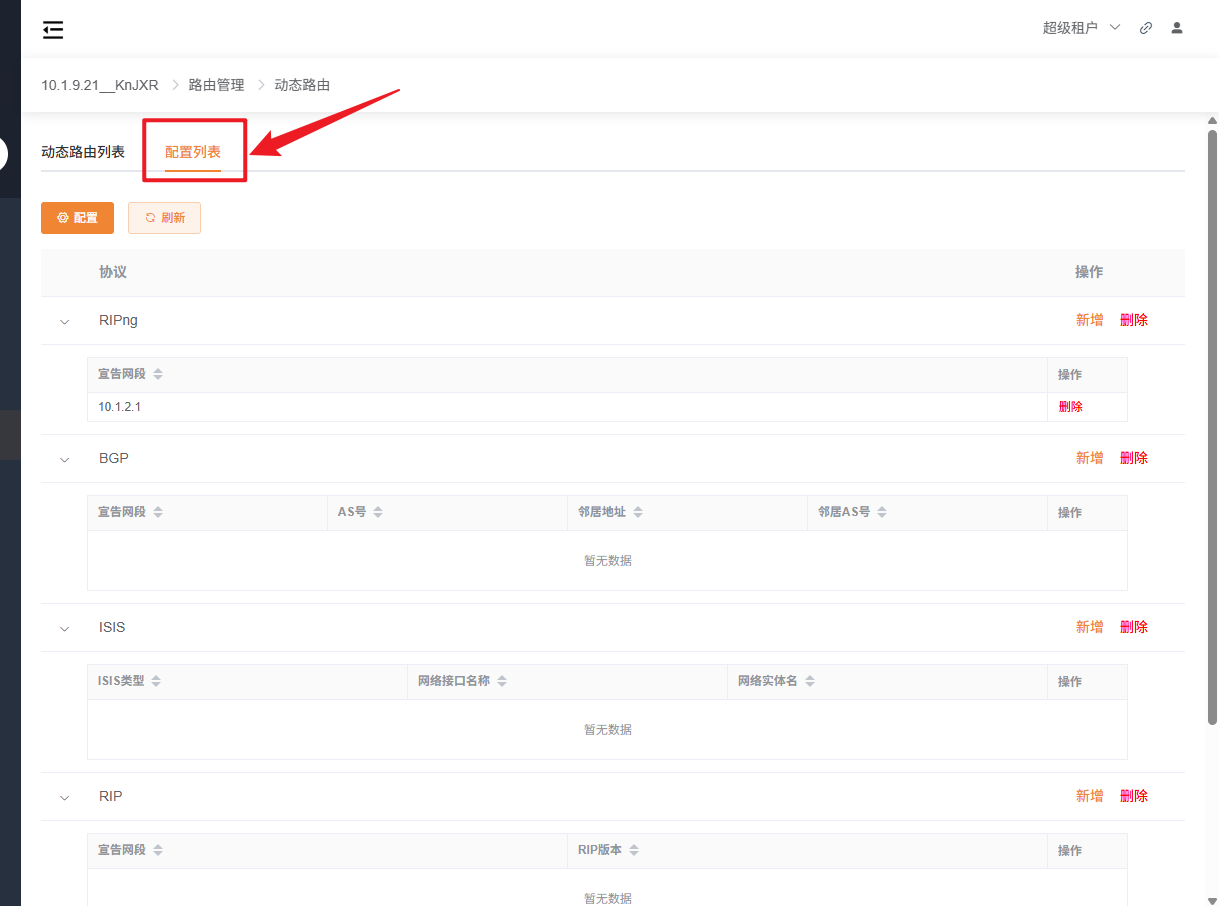Collapse the sidebar with the hamburger icon
The height and width of the screenshot is (906, 1219).
[x=53, y=29]
